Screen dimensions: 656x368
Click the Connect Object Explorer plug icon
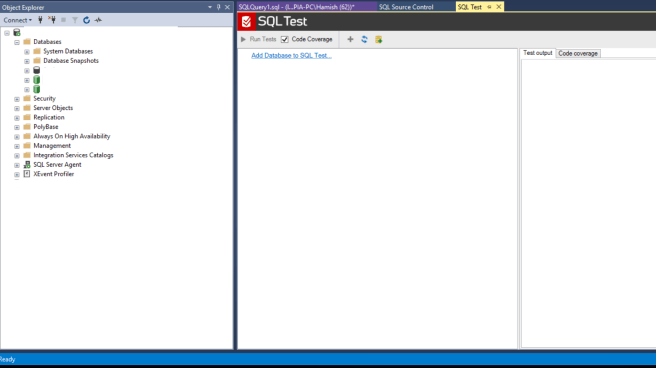coord(40,20)
